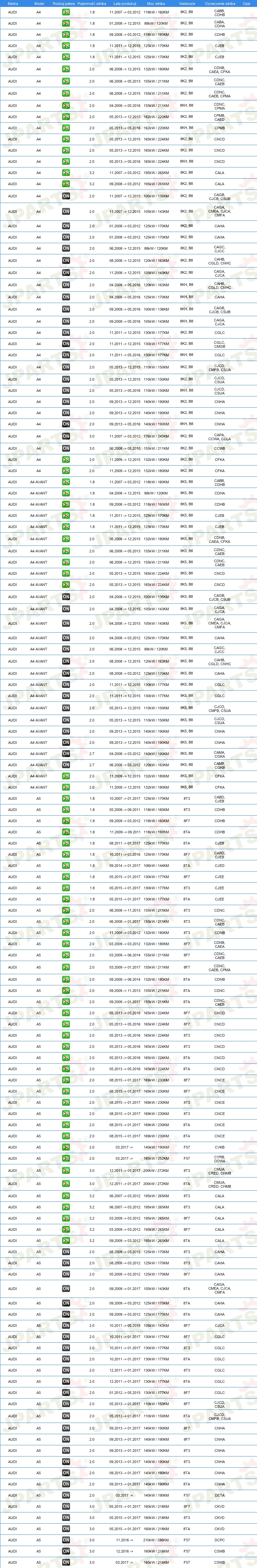Click the diesel ON icon in the A4 CAPA, CCWA, CCLA row

pyautogui.click(x=66, y=436)
